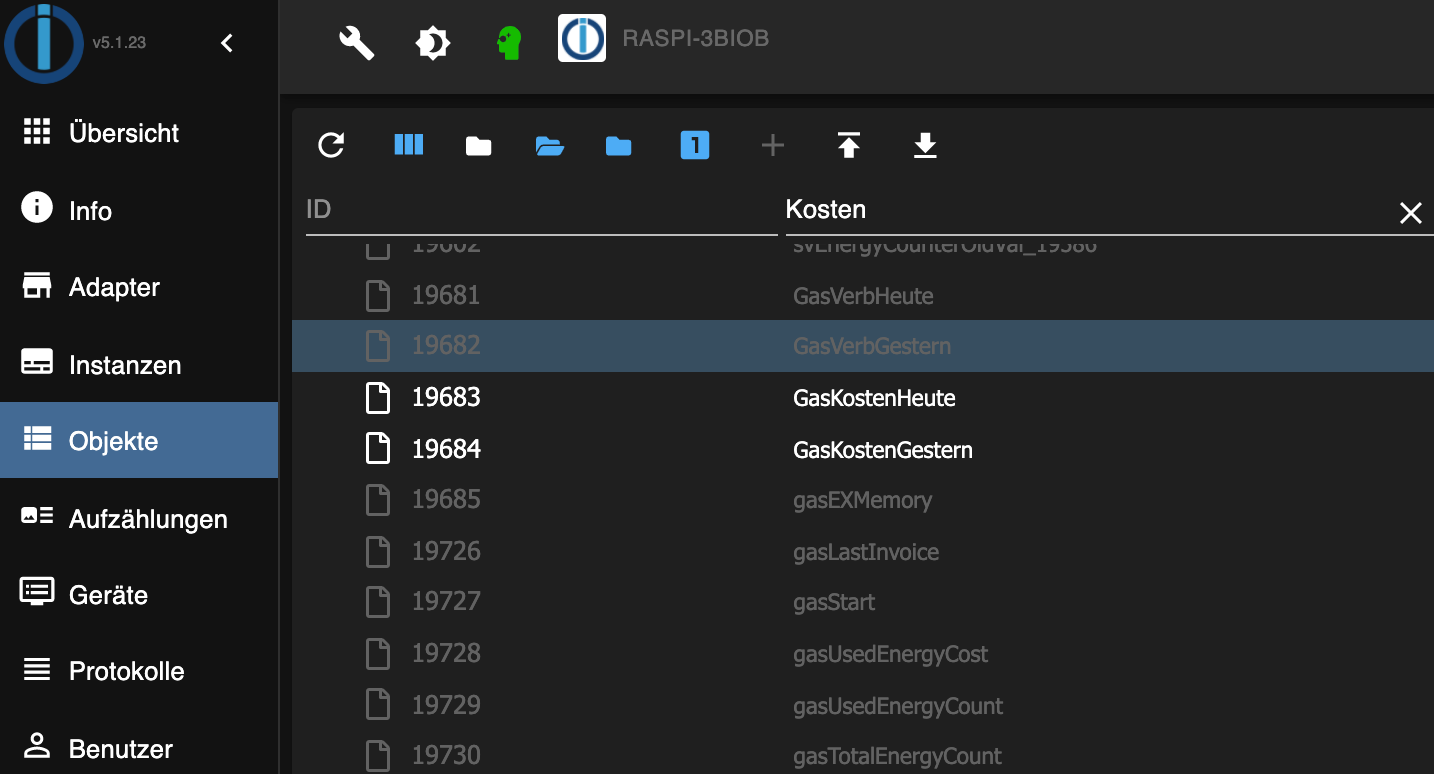
Task: Click the plus add-object icon
Action: [772, 146]
